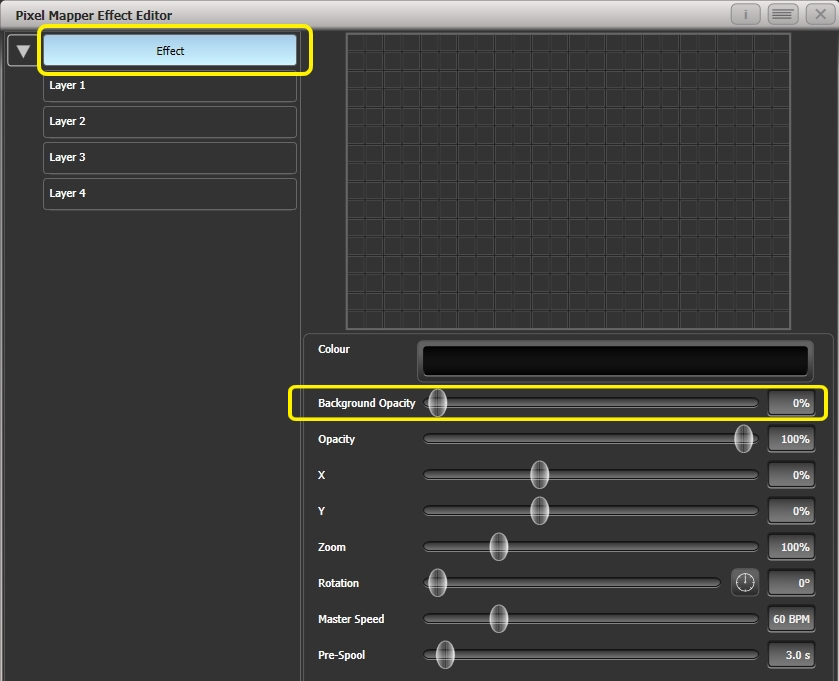839x681 pixels.
Task: Select Layer 2
Action: coord(169,122)
